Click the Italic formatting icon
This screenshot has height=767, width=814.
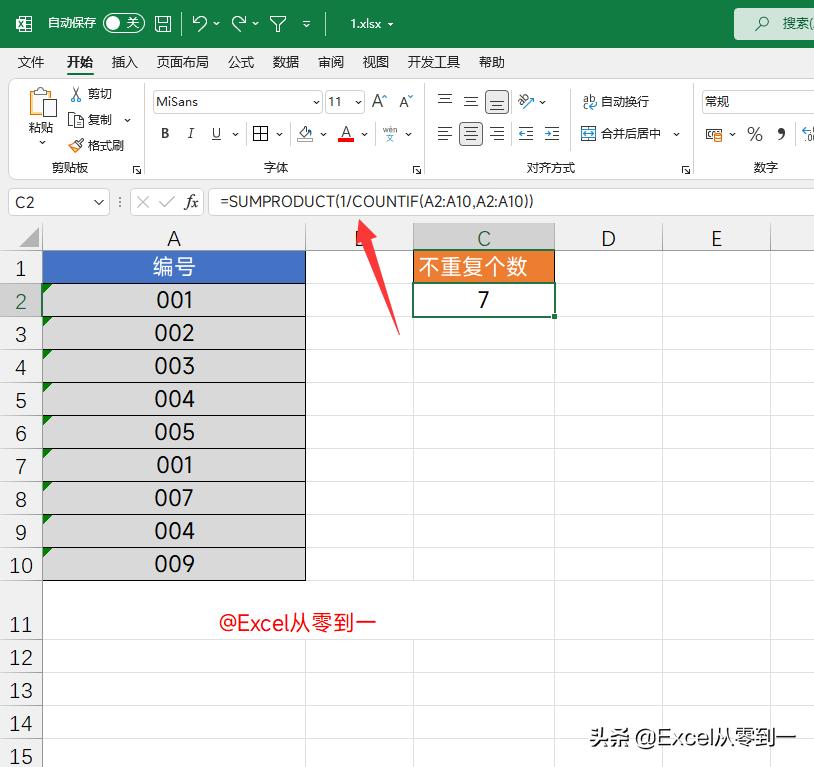190,133
